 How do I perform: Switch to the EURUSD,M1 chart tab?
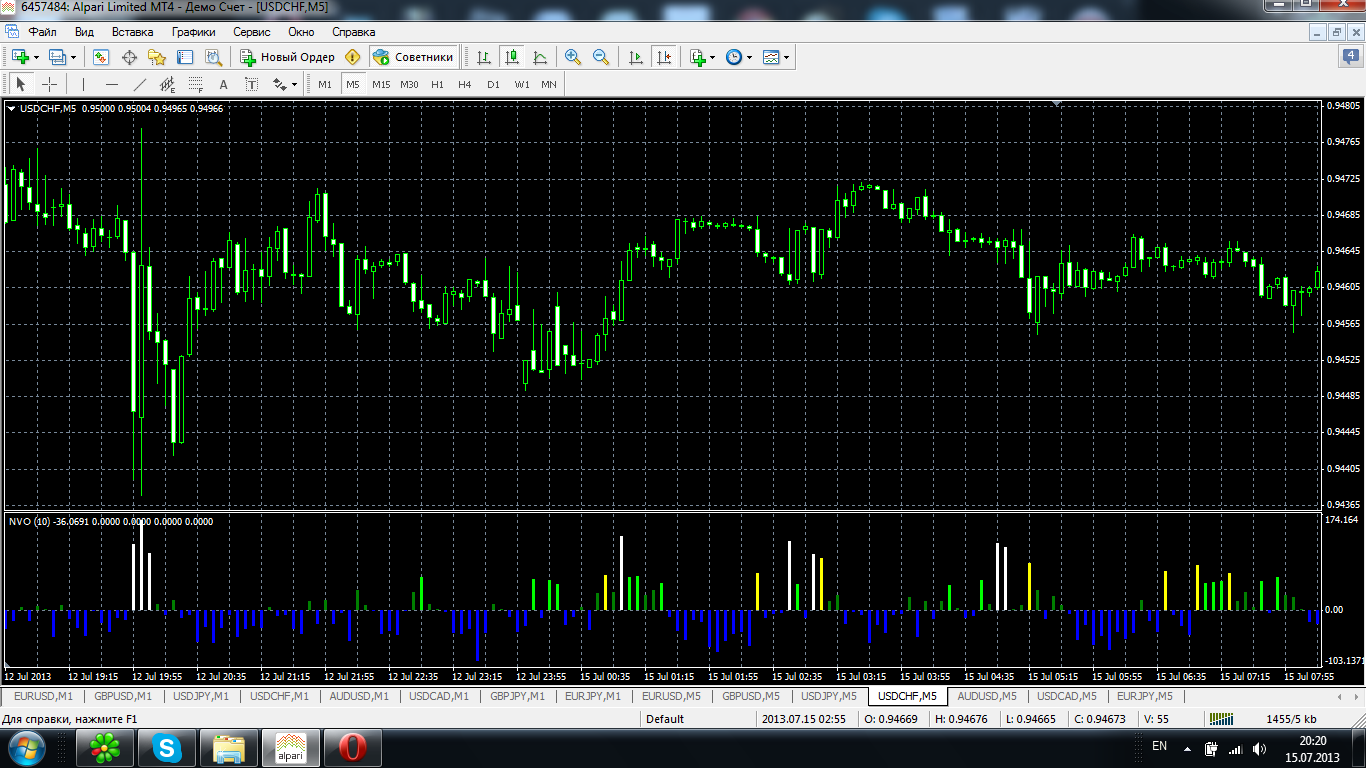[43, 696]
